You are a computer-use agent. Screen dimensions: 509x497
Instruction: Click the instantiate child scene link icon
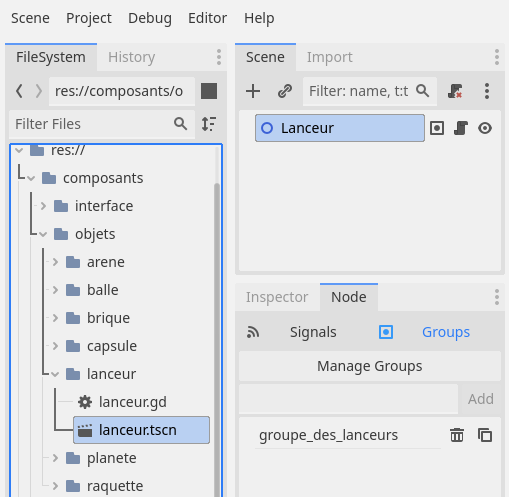coord(285,91)
